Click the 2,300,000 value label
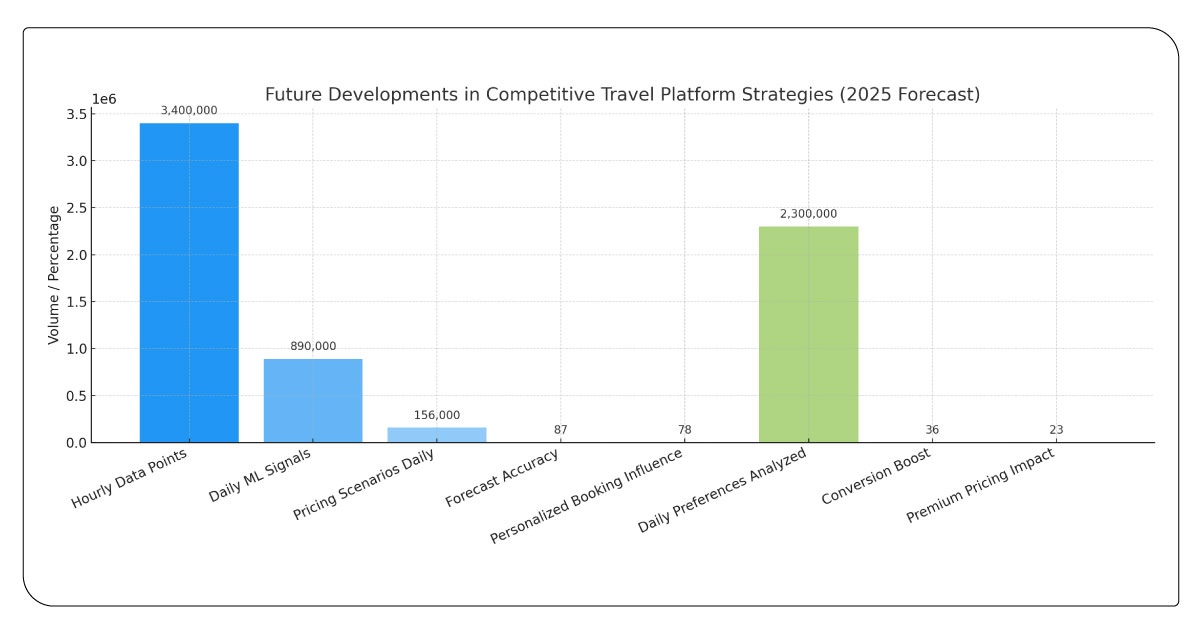This screenshot has height=634, width=1202. (x=807, y=213)
